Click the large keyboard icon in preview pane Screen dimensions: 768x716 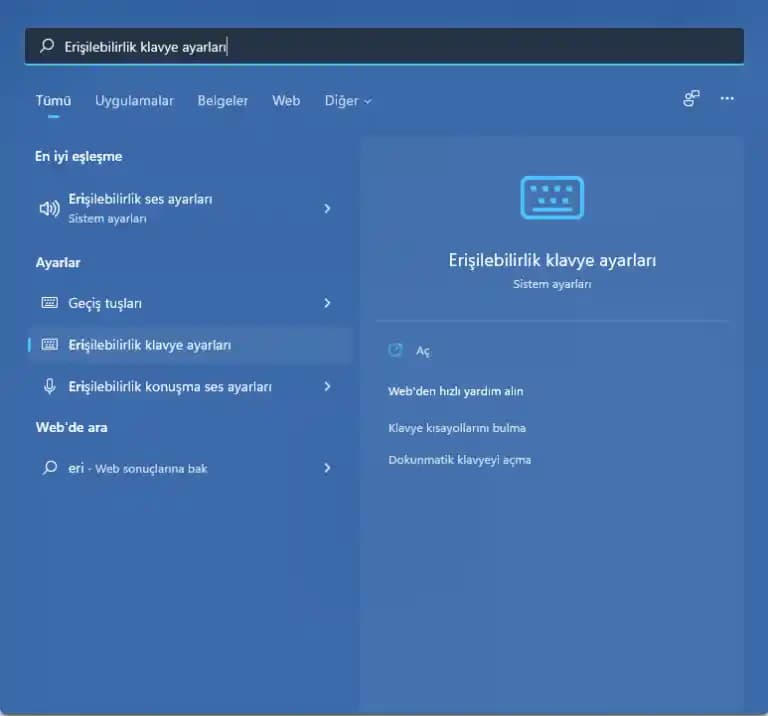point(552,198)
